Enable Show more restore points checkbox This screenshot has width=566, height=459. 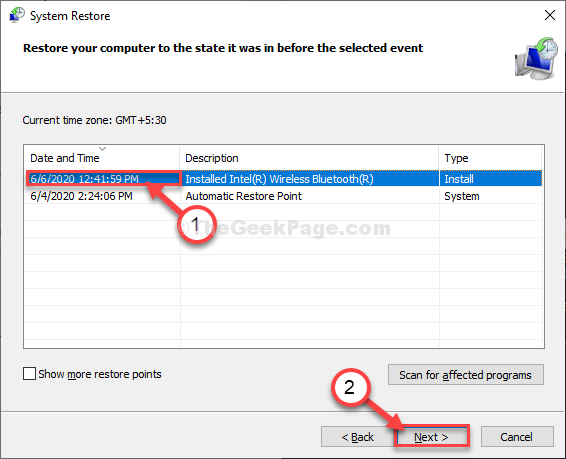tap(29, 373)
